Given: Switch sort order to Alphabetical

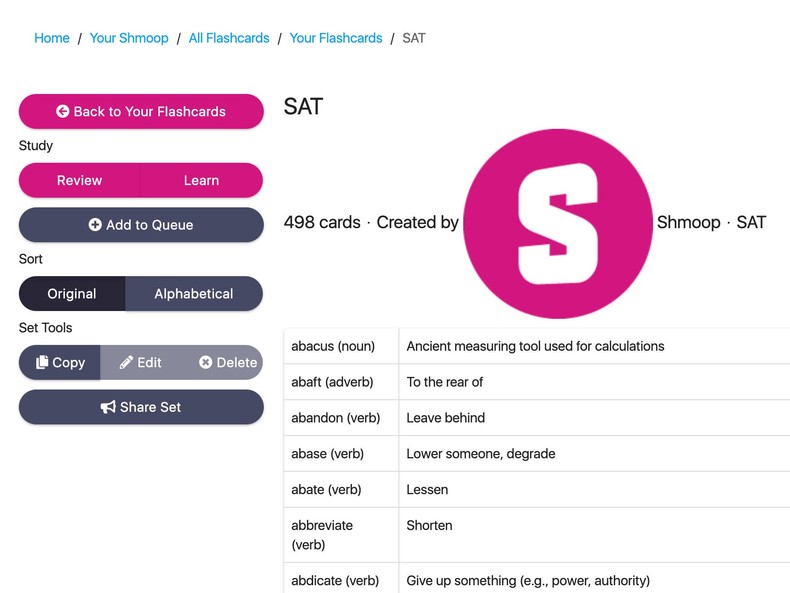Looking at the screenshot, I should click(x=194, y=294).
